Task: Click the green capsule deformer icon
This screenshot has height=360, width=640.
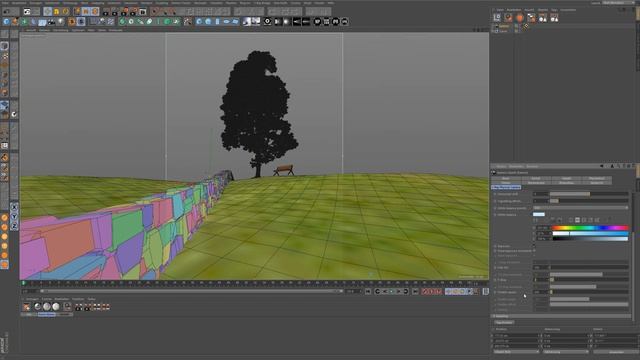Action: [149, 22]
